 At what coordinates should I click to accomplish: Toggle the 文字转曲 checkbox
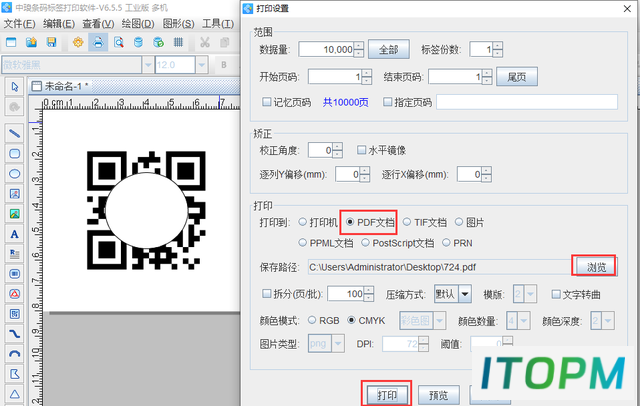click(x=556, y=294)
